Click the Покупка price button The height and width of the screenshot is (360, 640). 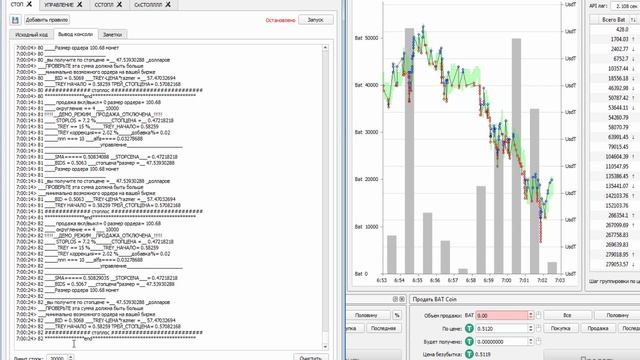[560, 328]
